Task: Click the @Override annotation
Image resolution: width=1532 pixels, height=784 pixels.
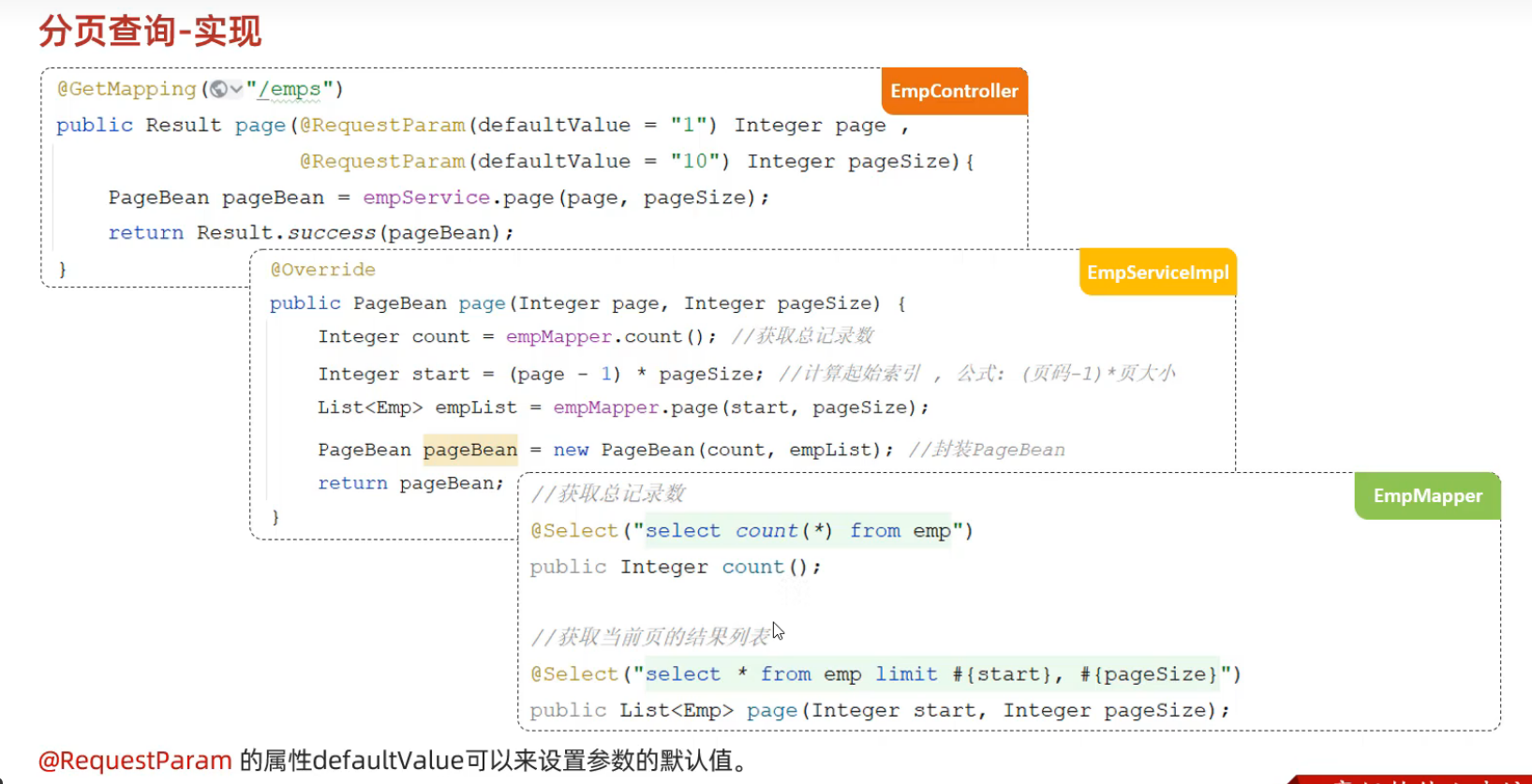Action: tap(322, 270)
